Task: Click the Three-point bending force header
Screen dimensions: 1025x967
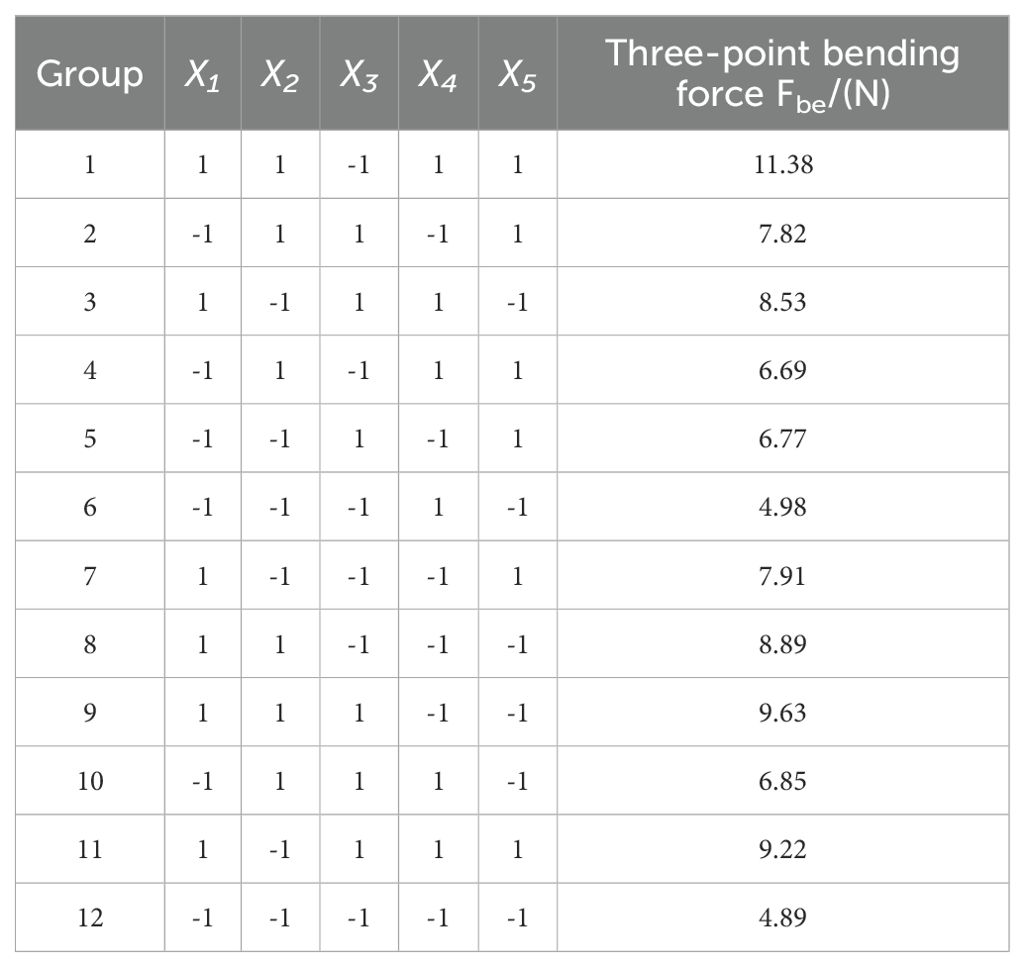Action: click(x=783, y=73)
